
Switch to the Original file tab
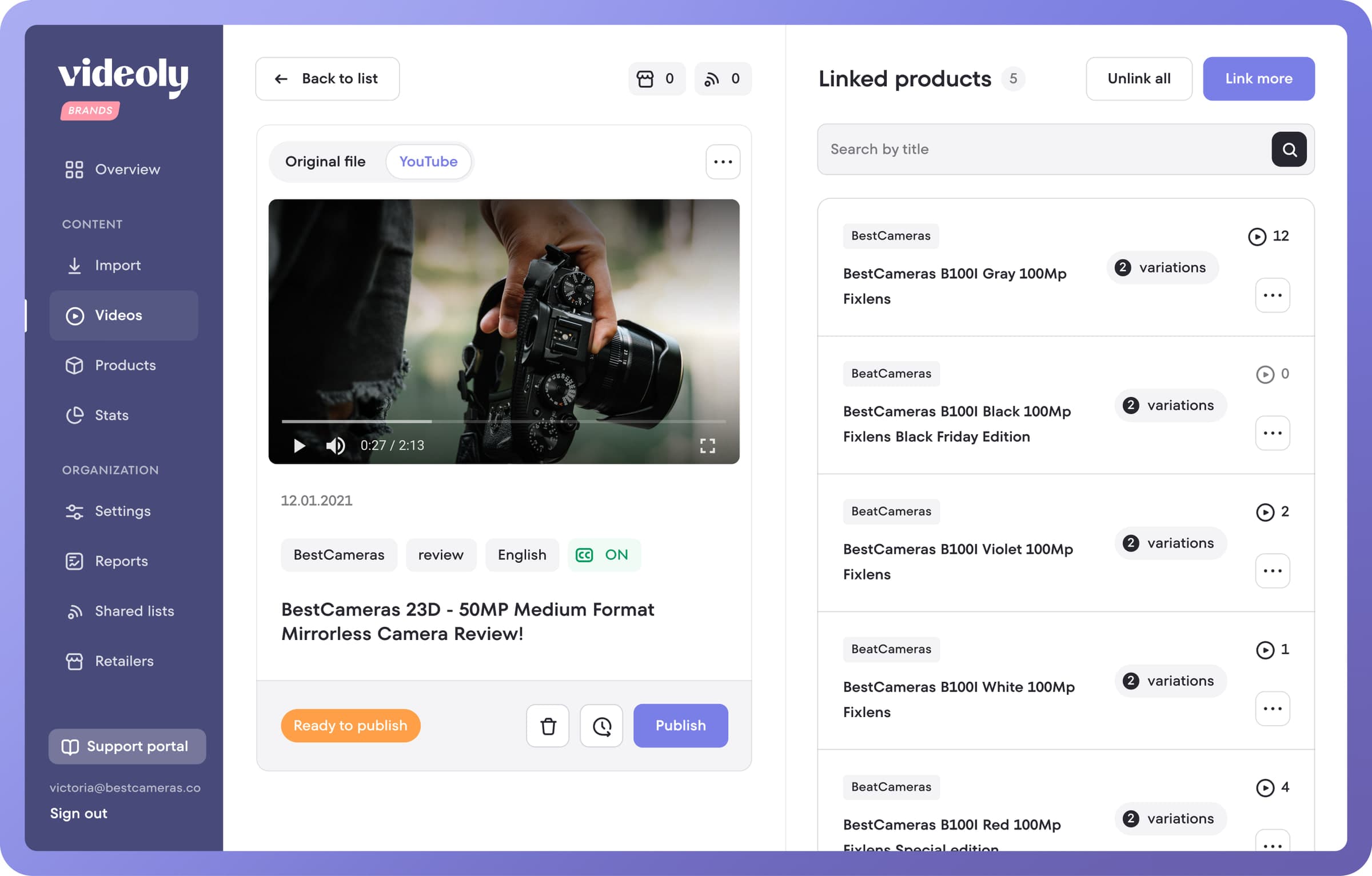(325, 162)
